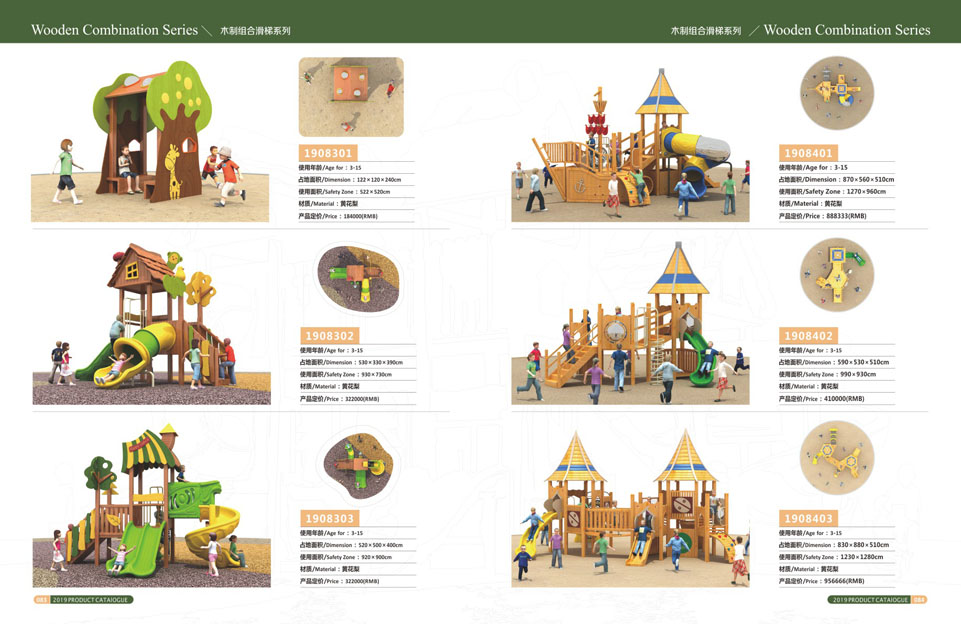Select the top-view thumbnail above code 1908403
The width and height of the screenshot is (961, 624).
837,457
